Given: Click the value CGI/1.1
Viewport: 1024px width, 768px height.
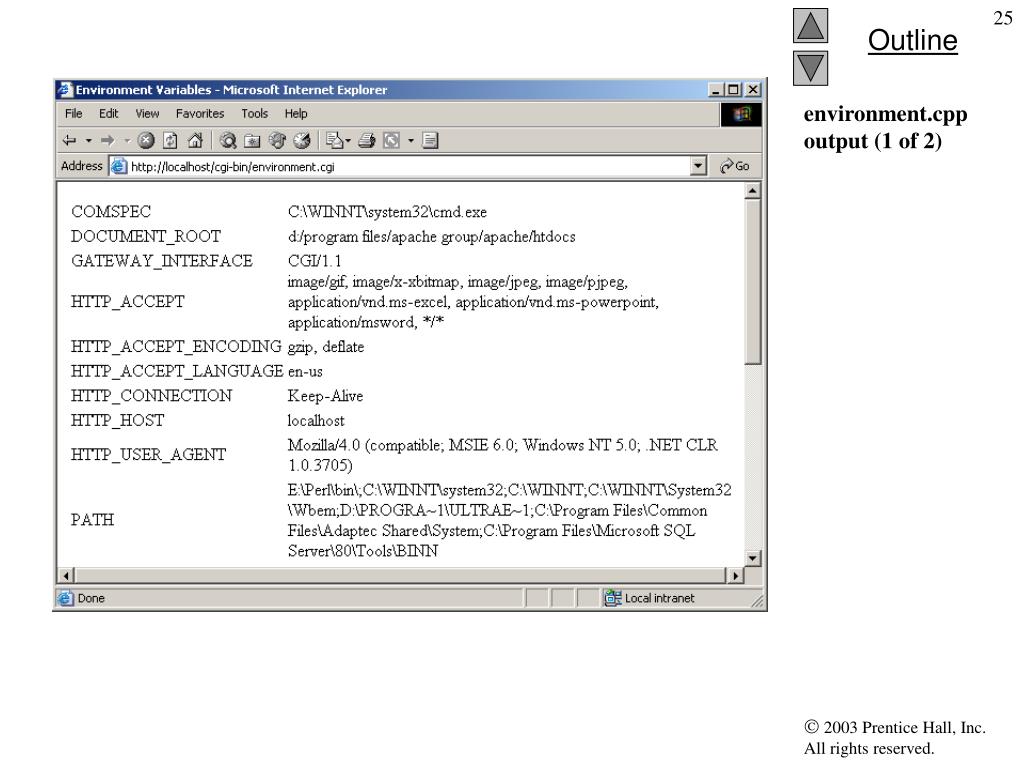Looking at the screenshot, I should click(x=314, y=261).
